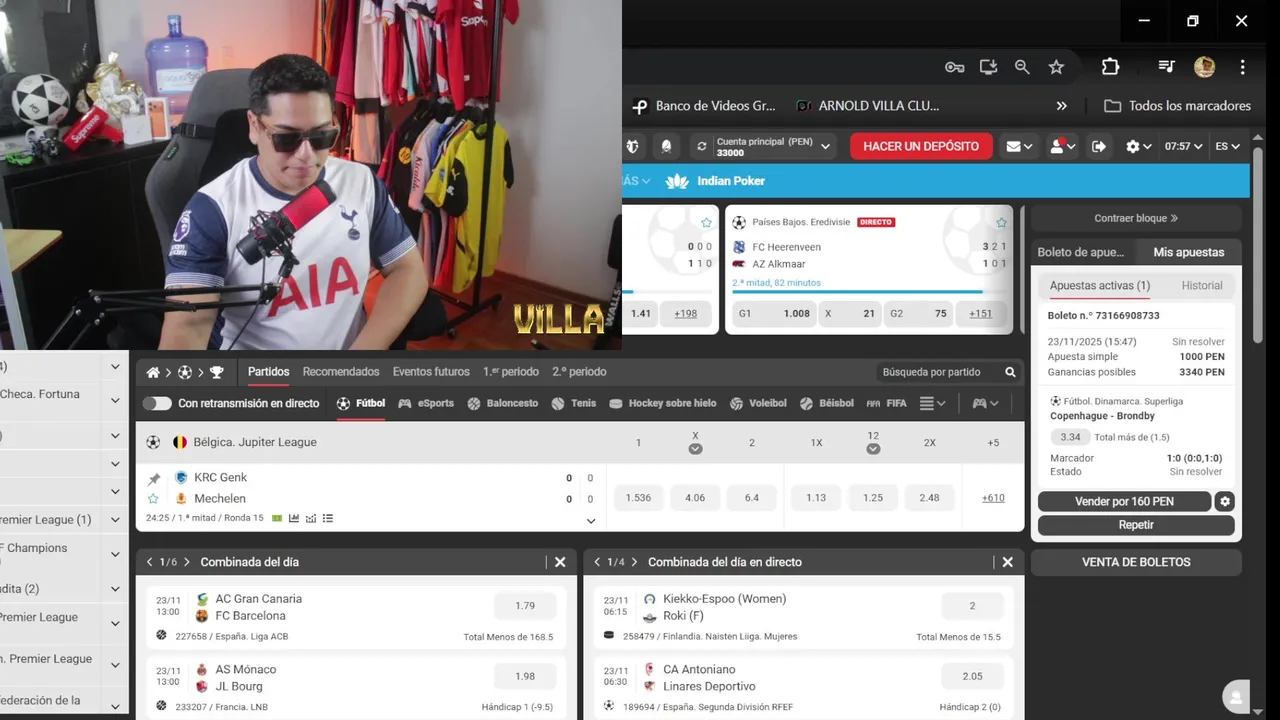Image resolution: width=1280 pixels, height=720 pixels.
Task: Refresh the account balance icon
Action: (701, 147)
